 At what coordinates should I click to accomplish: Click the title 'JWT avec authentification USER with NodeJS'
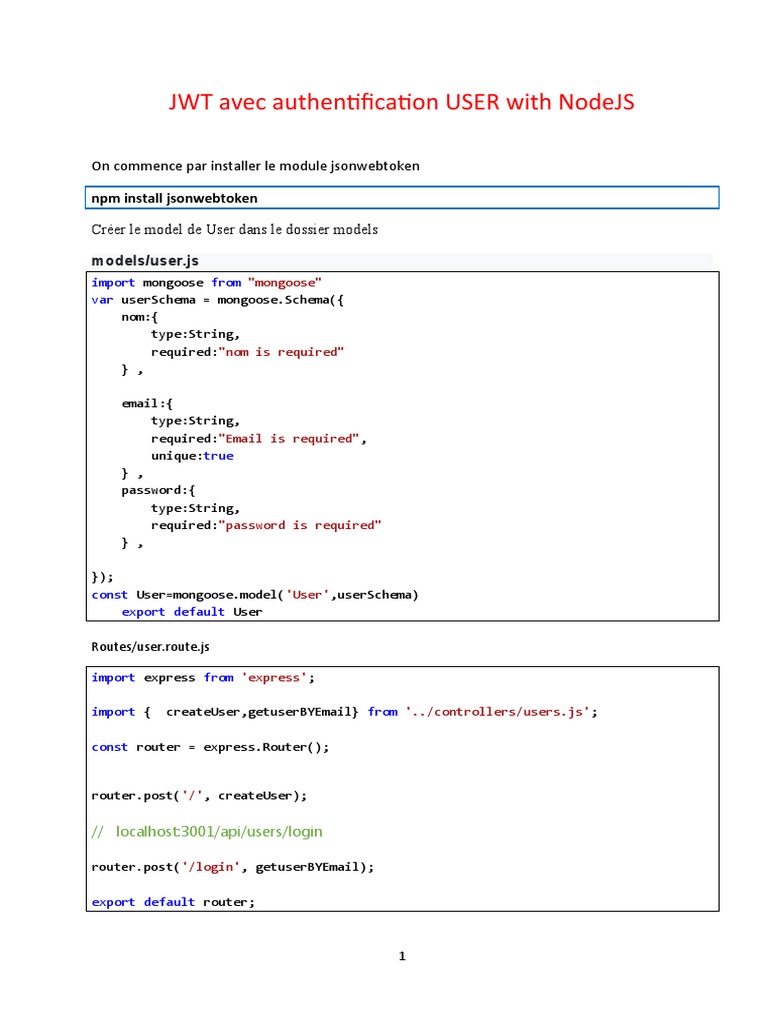402,102
